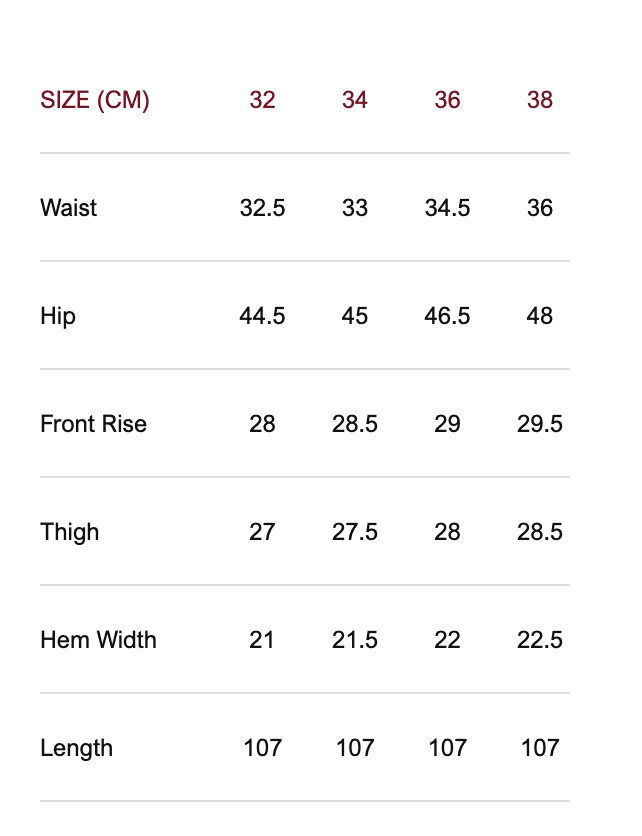Select size 38 column header
The height and width of the screenshot is (836, 642).
(x=540, y=100)
